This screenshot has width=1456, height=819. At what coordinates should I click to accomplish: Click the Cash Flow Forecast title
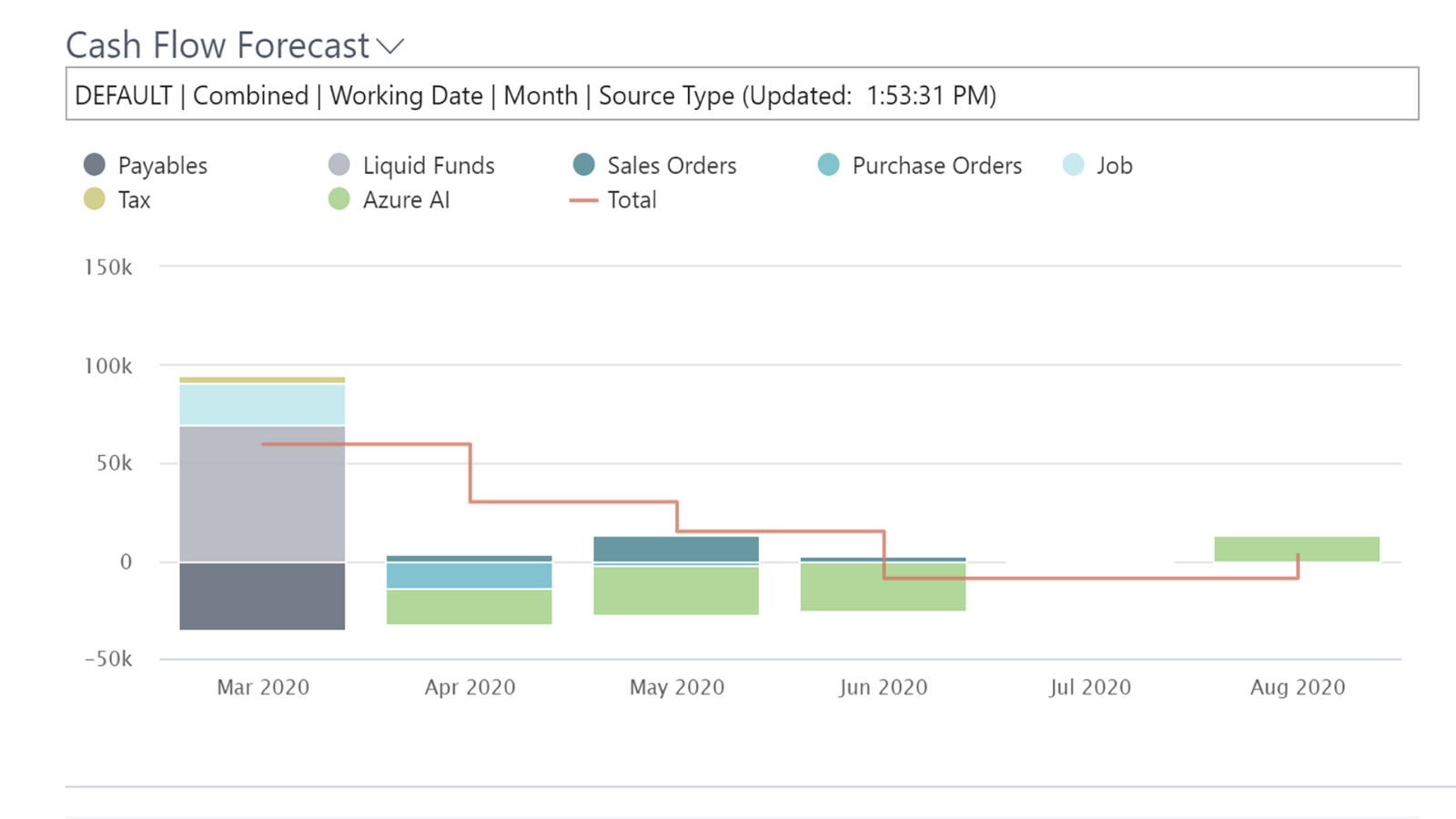(x=217, y=45)
